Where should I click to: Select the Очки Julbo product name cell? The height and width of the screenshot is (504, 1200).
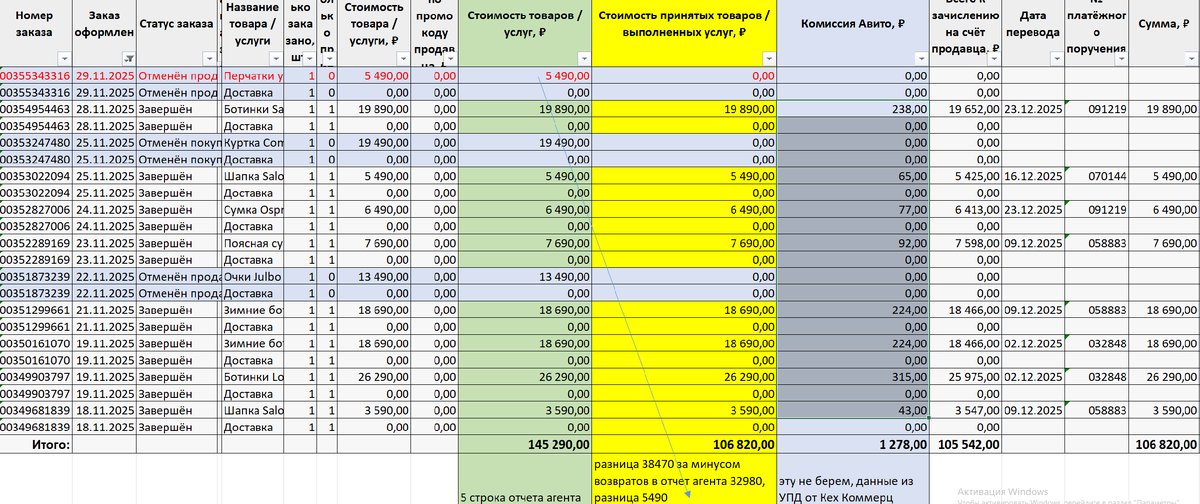point(254,279)
